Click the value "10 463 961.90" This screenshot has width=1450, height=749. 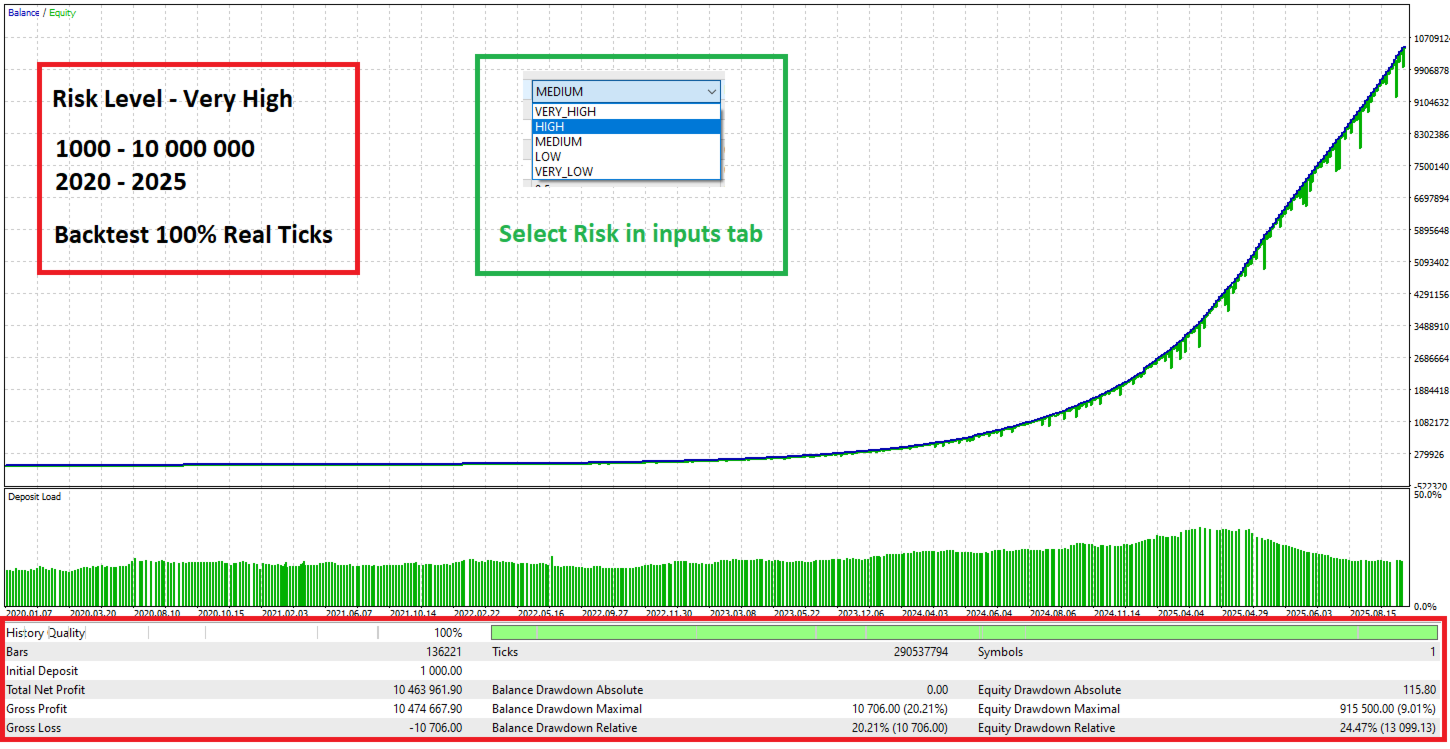[427, 690]
